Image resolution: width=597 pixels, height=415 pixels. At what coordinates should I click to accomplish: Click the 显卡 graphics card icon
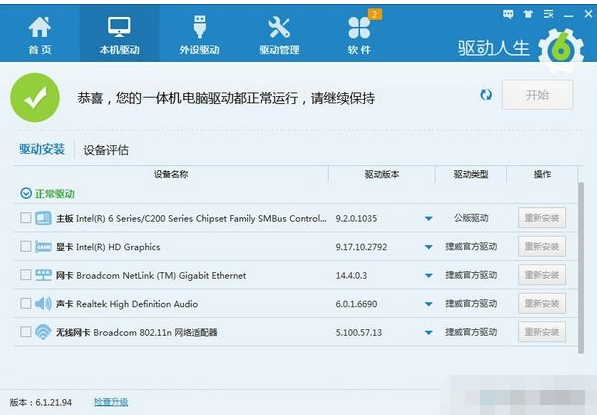[x=43, y=247]
